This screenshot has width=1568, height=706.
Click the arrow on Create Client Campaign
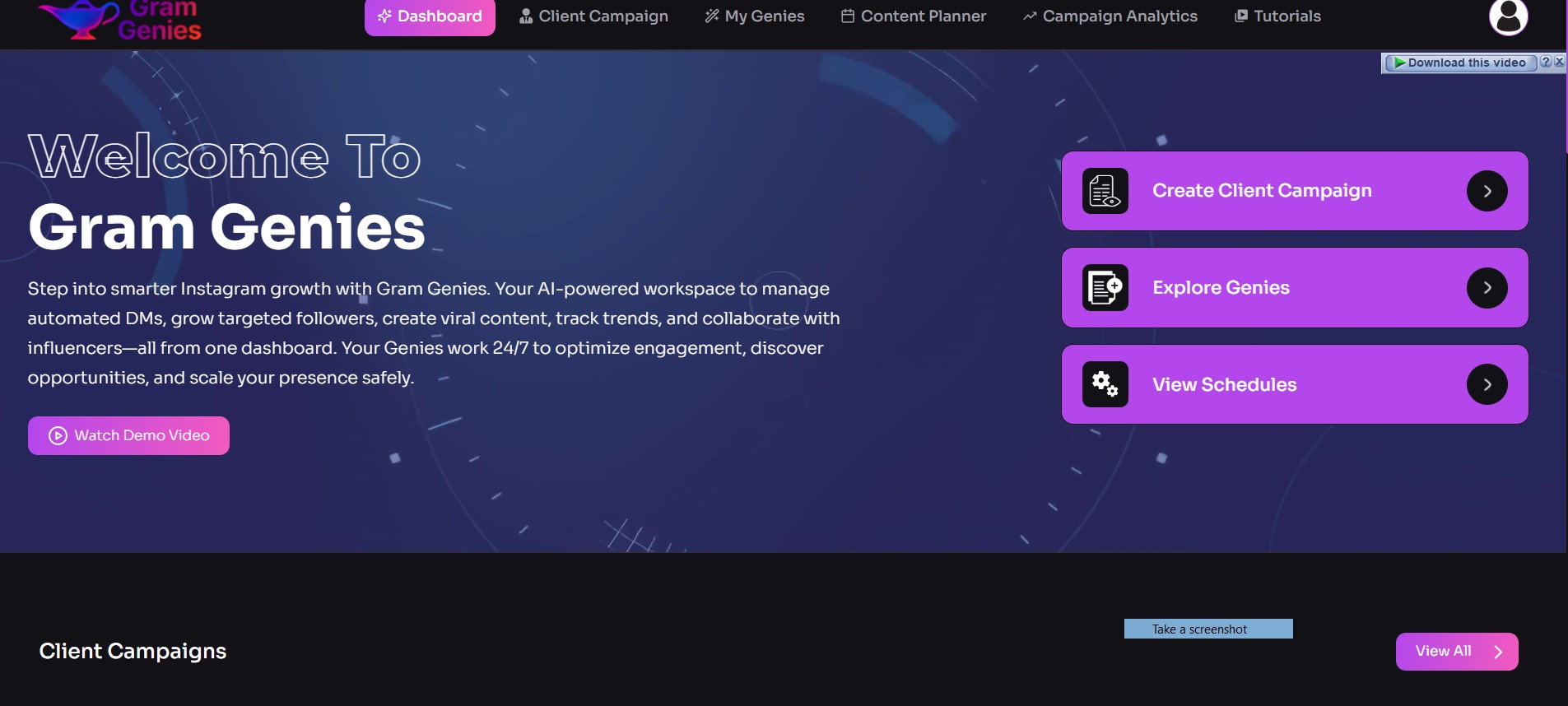1487,191
